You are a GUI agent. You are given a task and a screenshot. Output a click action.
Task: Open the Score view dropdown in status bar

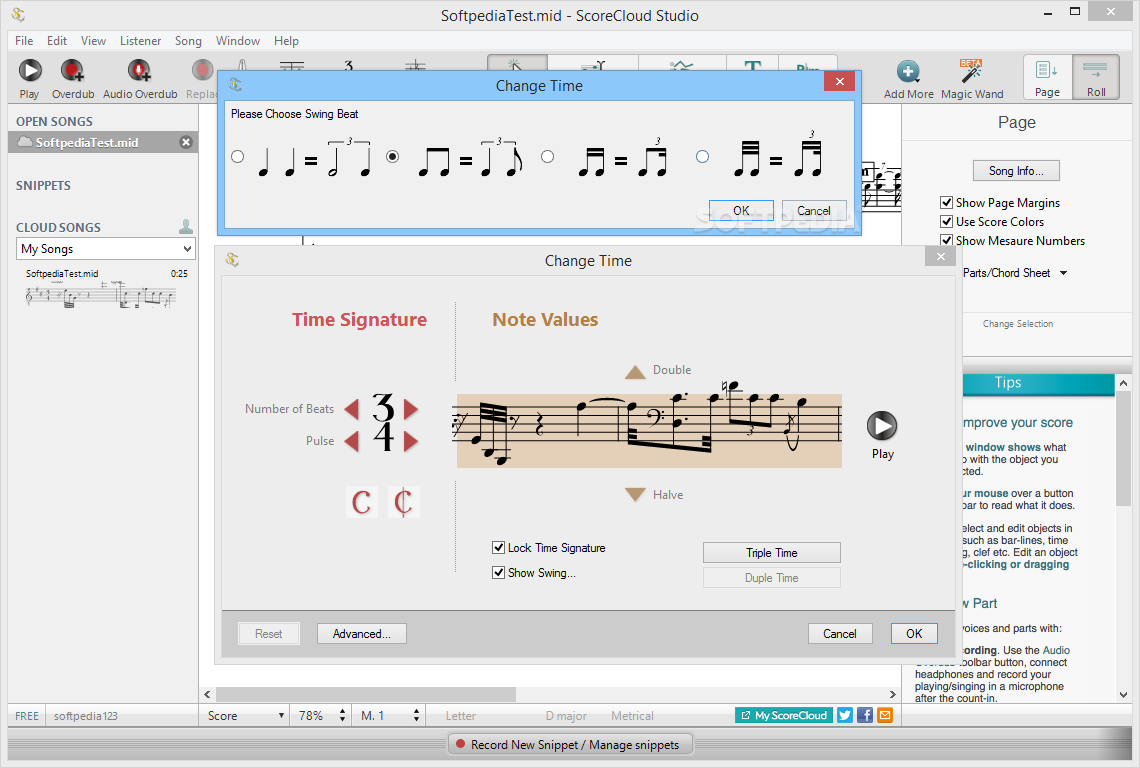coord(245,716)
